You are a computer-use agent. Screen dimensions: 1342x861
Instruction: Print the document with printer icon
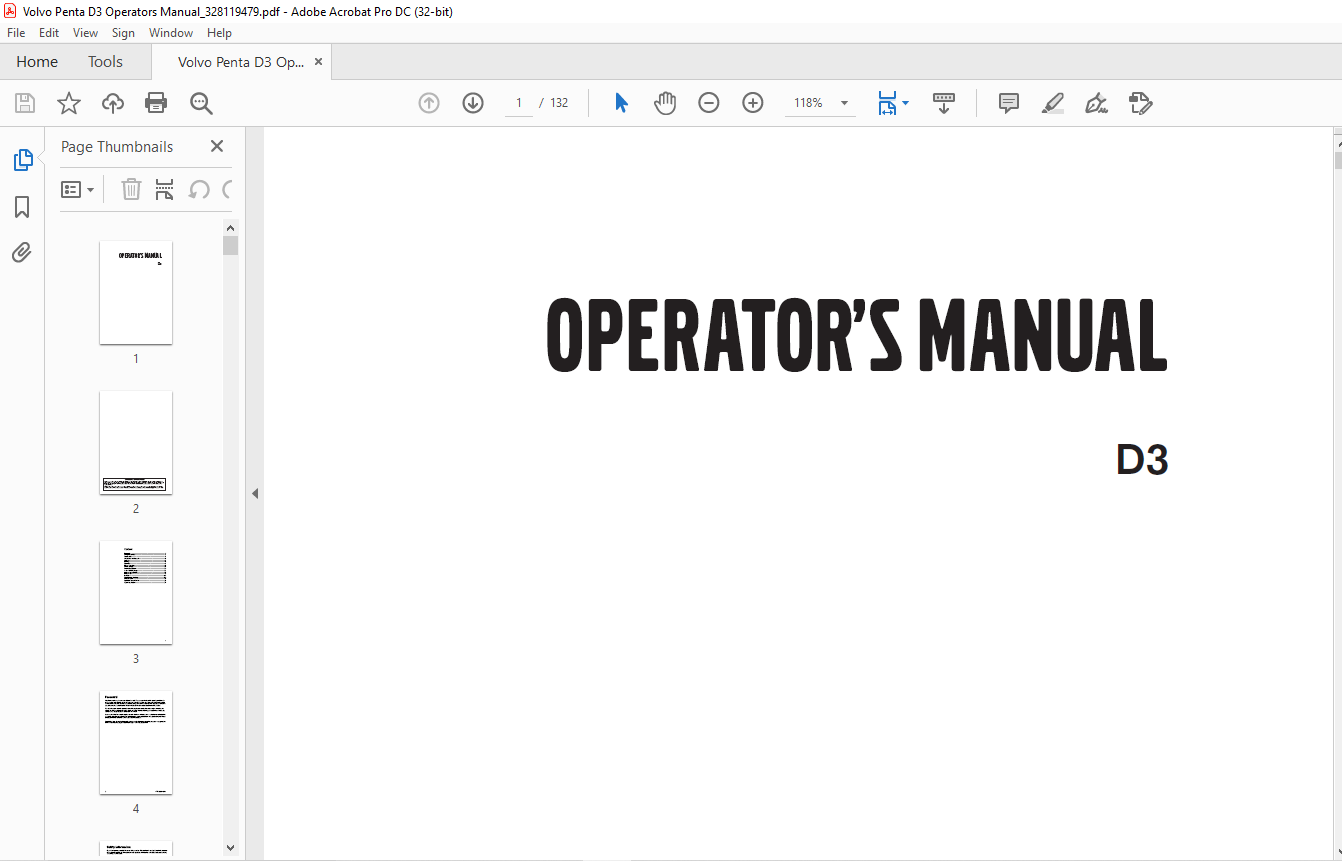[x=156, y=103]
